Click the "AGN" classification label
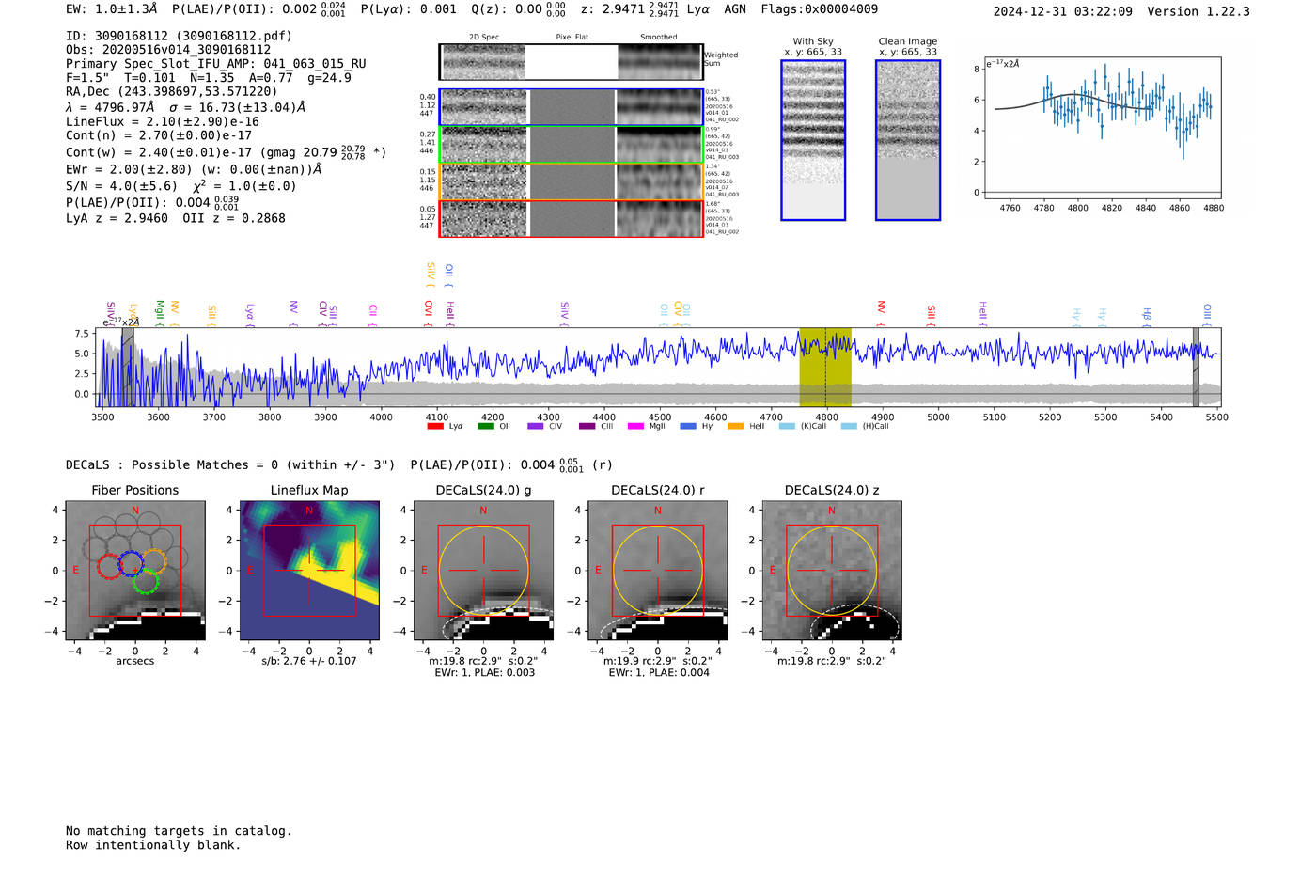 tap(735, 9)
